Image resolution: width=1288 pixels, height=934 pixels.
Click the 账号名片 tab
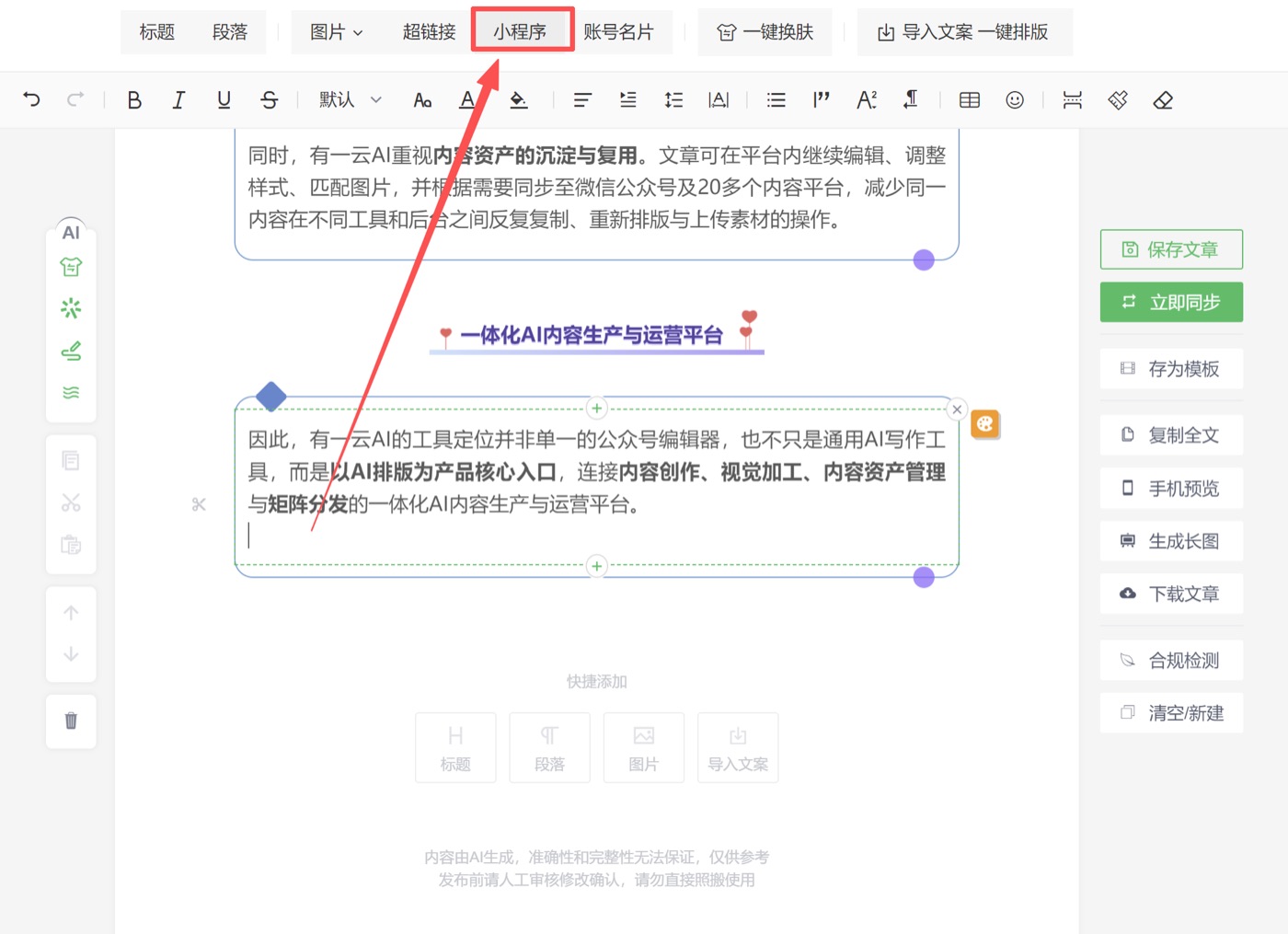(618, 32)
